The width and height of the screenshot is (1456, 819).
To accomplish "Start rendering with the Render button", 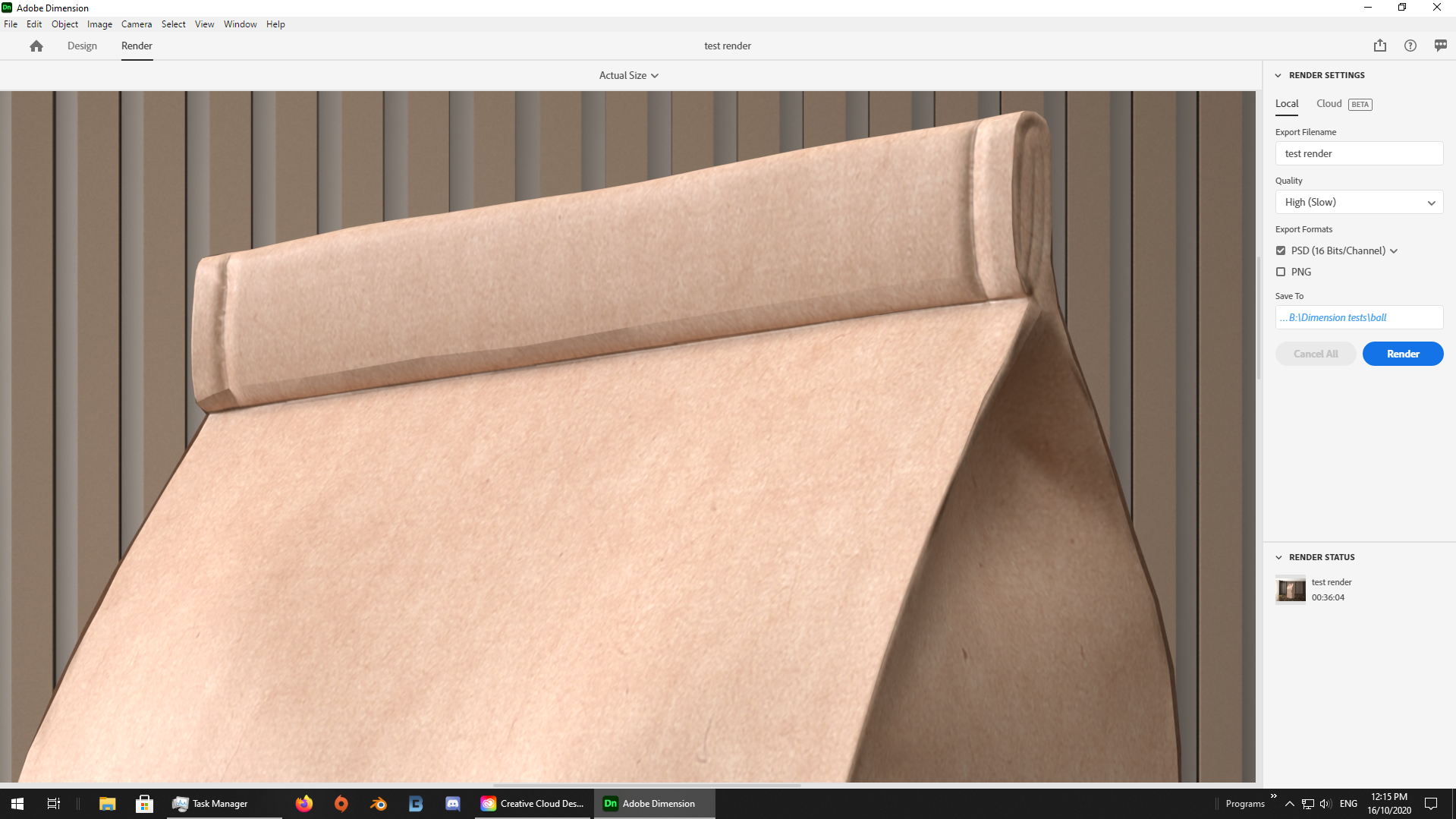I will tap(1401, 353).
